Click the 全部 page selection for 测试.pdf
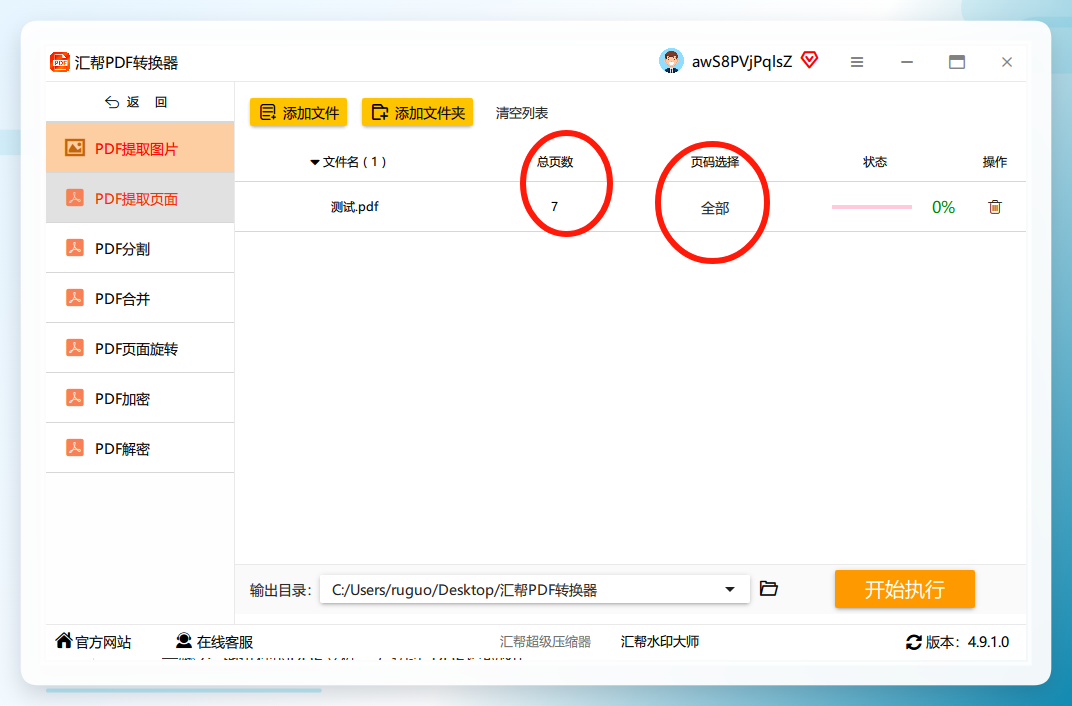 pos(715,208)
